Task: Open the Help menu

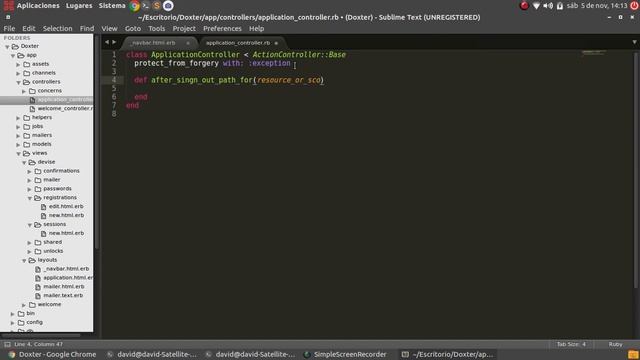Action: [x=256, y=29]
